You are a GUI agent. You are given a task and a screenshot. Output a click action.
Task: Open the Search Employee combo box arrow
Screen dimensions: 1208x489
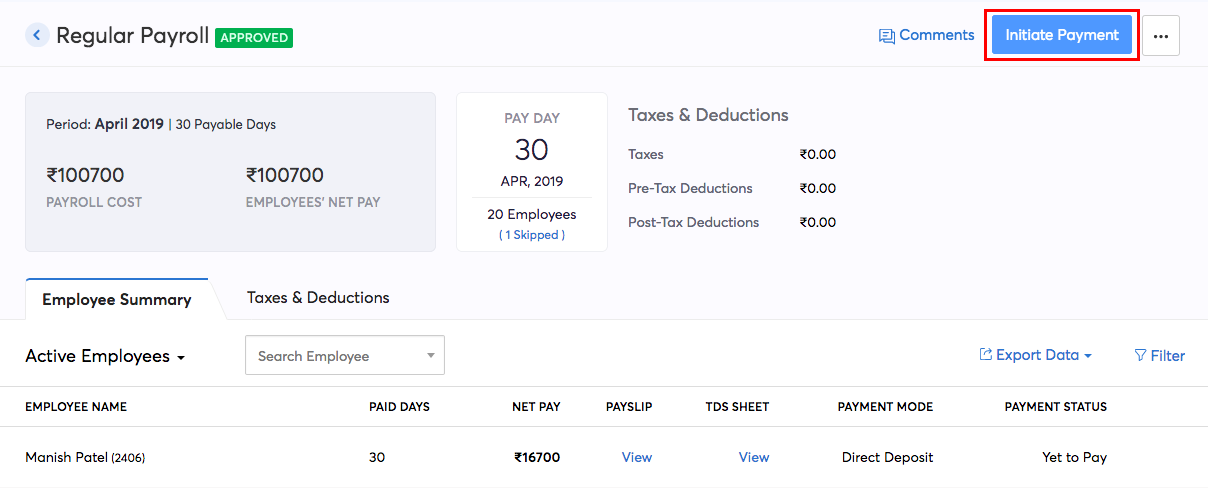pos(431,356)
